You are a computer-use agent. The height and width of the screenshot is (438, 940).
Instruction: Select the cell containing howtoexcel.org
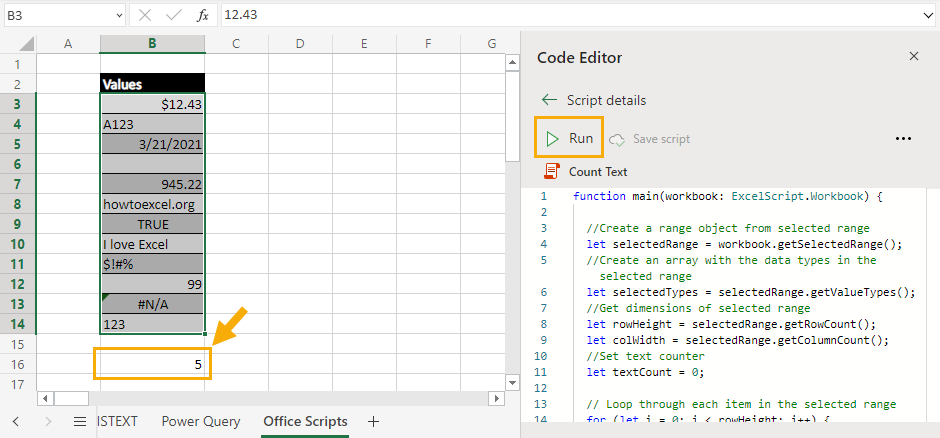point(152,204)
